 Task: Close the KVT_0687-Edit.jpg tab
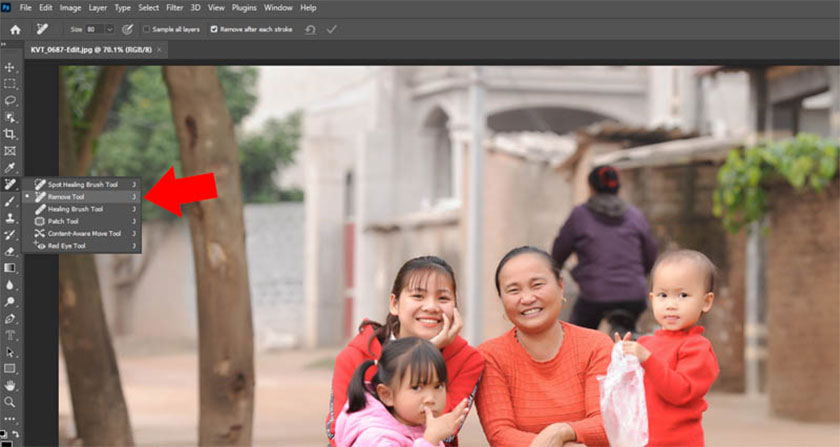(x=160, y=49)
